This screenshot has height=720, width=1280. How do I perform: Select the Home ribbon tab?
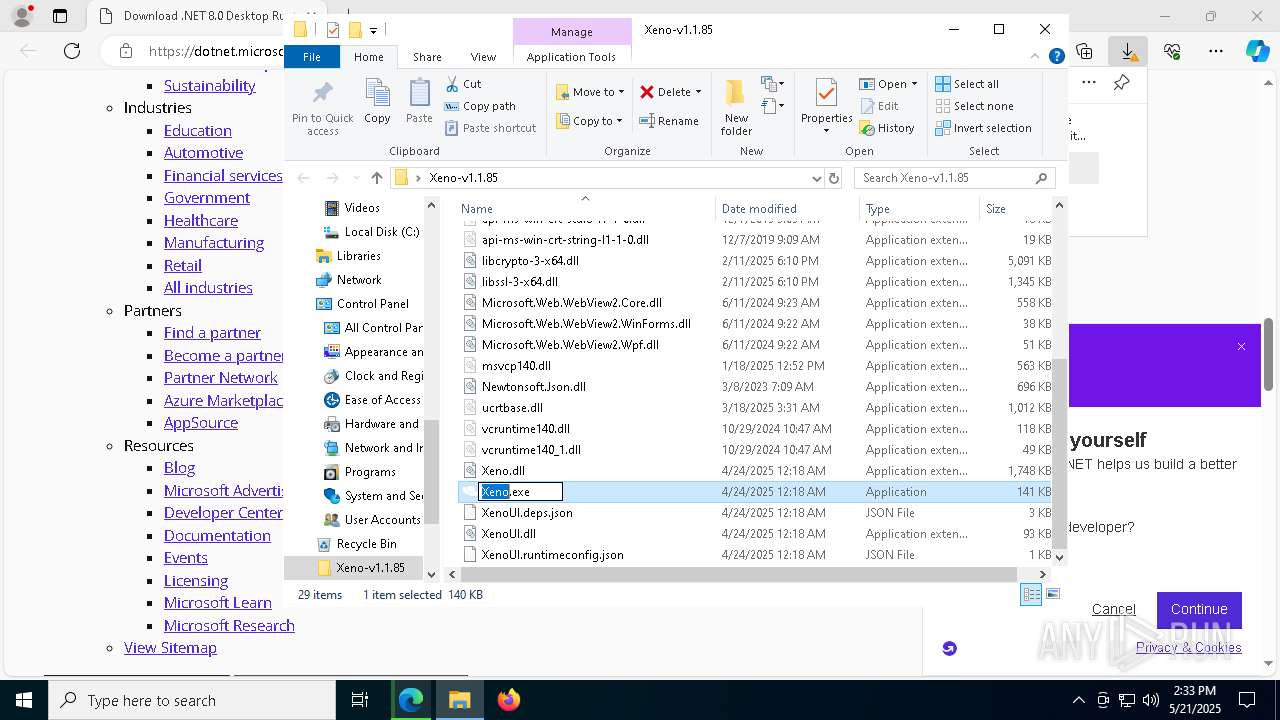tap(368, 57)
